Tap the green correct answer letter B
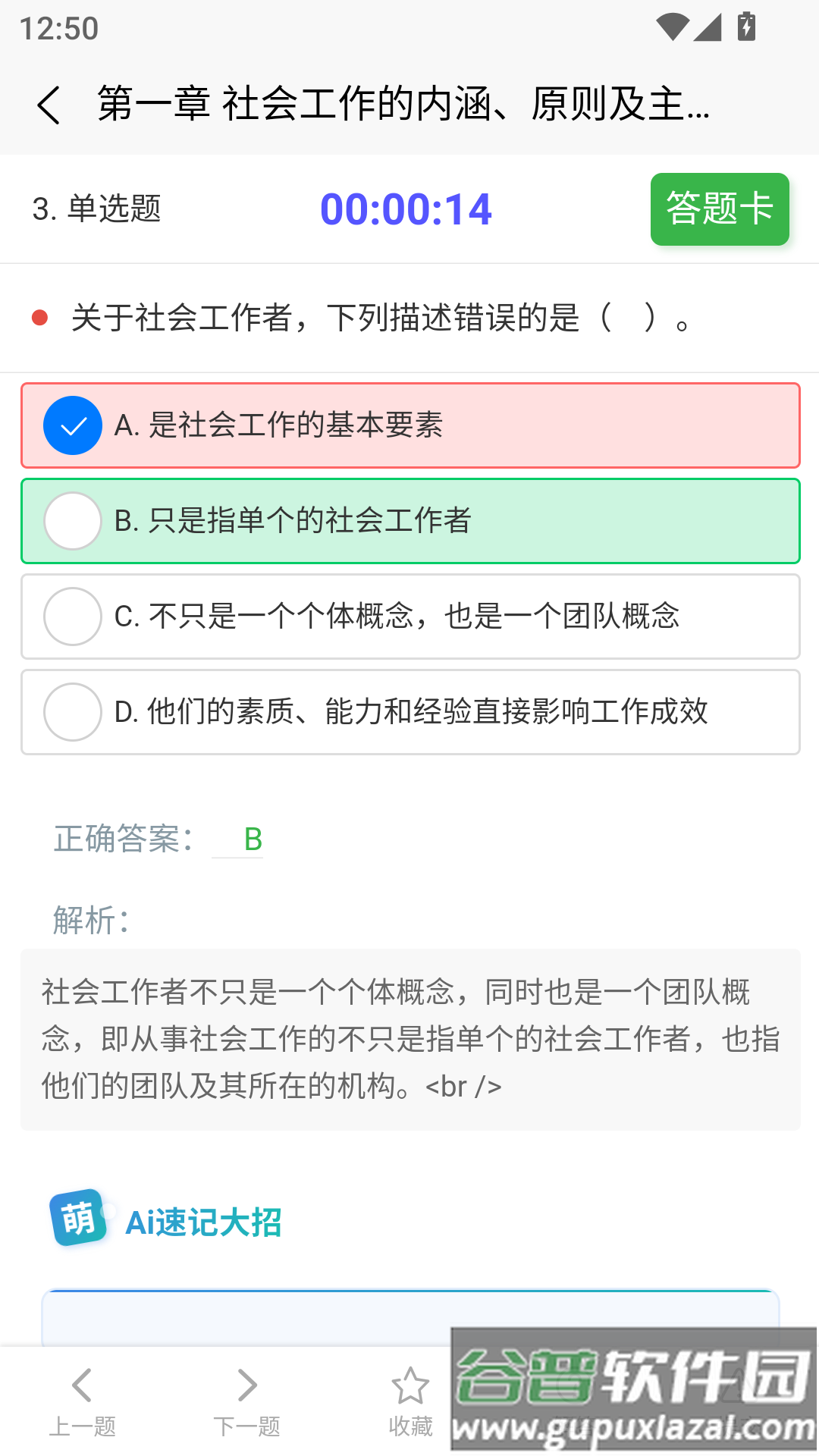819x1456 pixels. click(253, 839)
